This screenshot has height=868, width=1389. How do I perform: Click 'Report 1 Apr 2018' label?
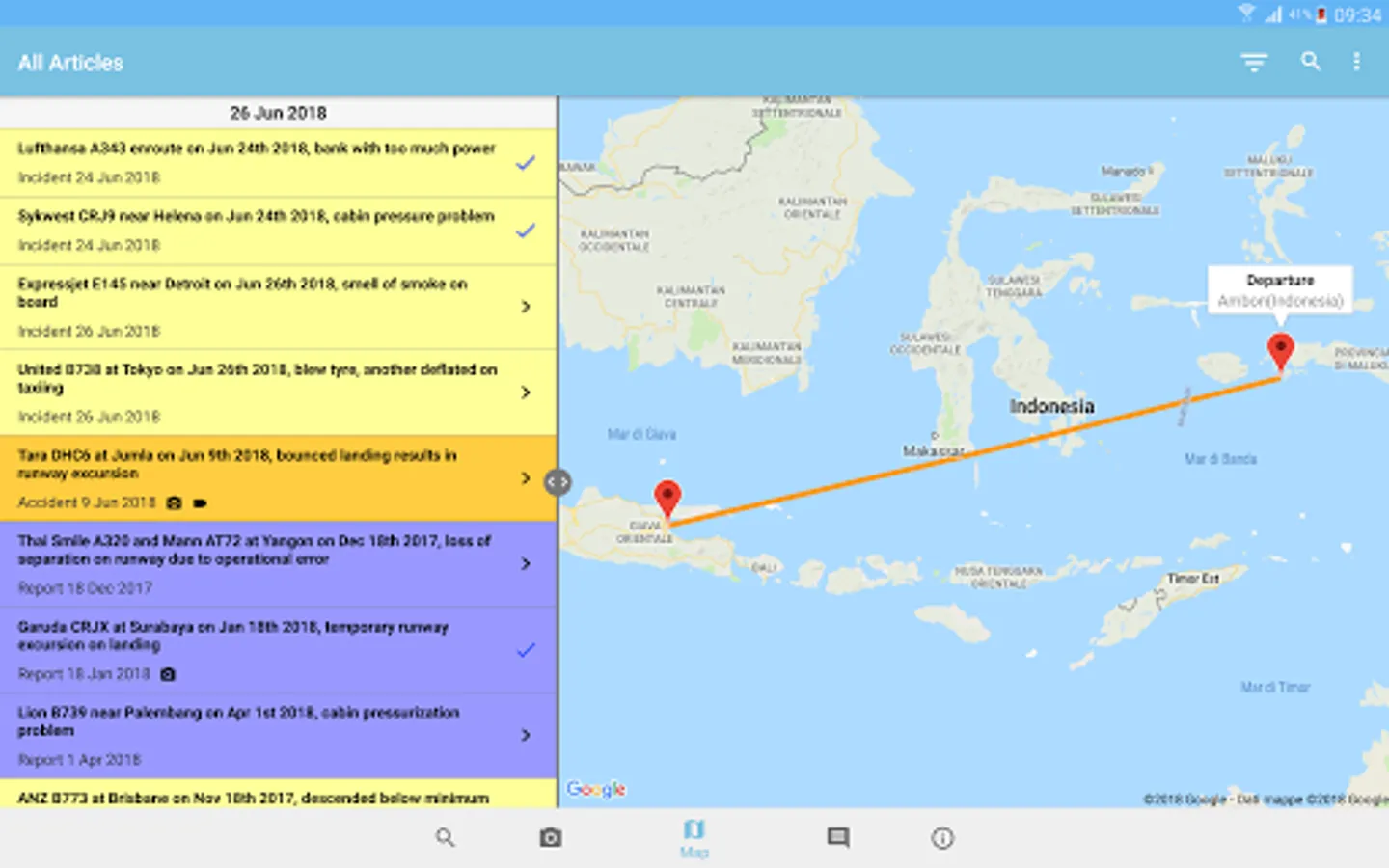(79, 760)
